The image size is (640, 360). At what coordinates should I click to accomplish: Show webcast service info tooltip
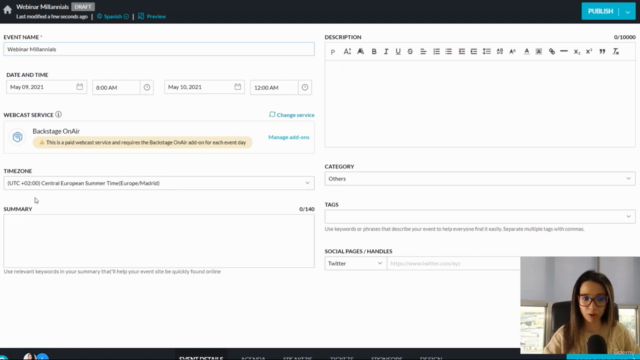point(58,115)
